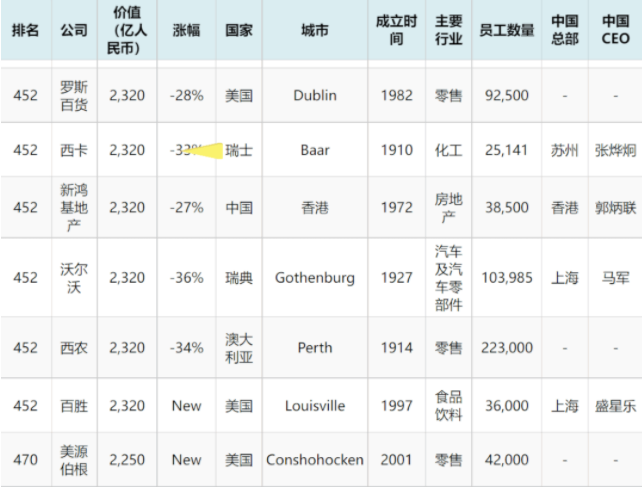Viewport: 642px width, 489px height.
Task: Click the industry cell 汽车及汽车零部件
Action: tap(449, 278)
